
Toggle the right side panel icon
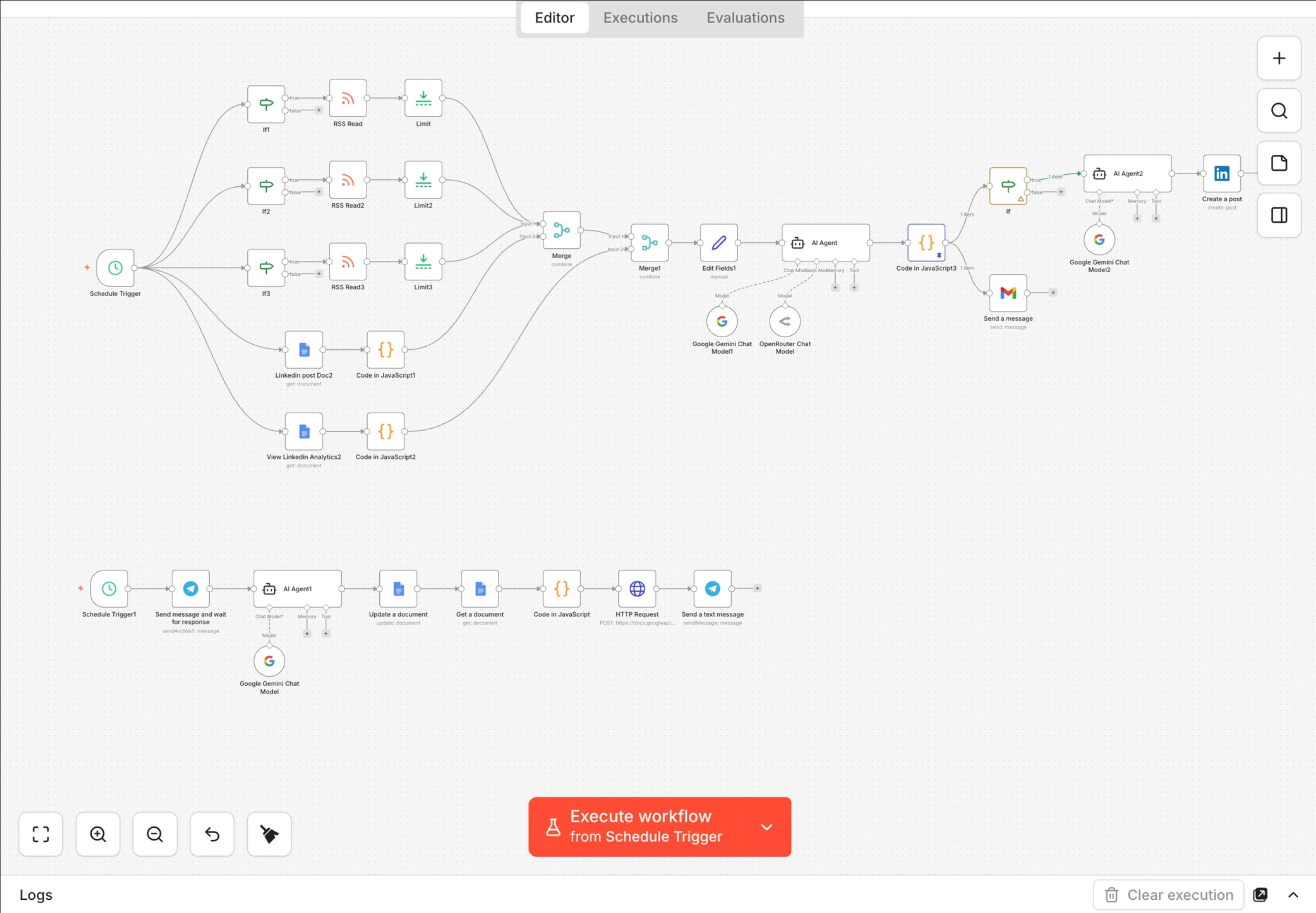click(x=1279, y=216)
